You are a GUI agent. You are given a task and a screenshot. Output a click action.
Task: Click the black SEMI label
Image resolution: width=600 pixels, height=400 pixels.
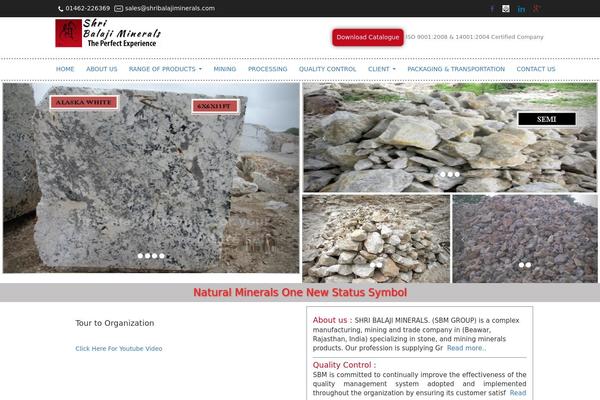coord(546,119)
